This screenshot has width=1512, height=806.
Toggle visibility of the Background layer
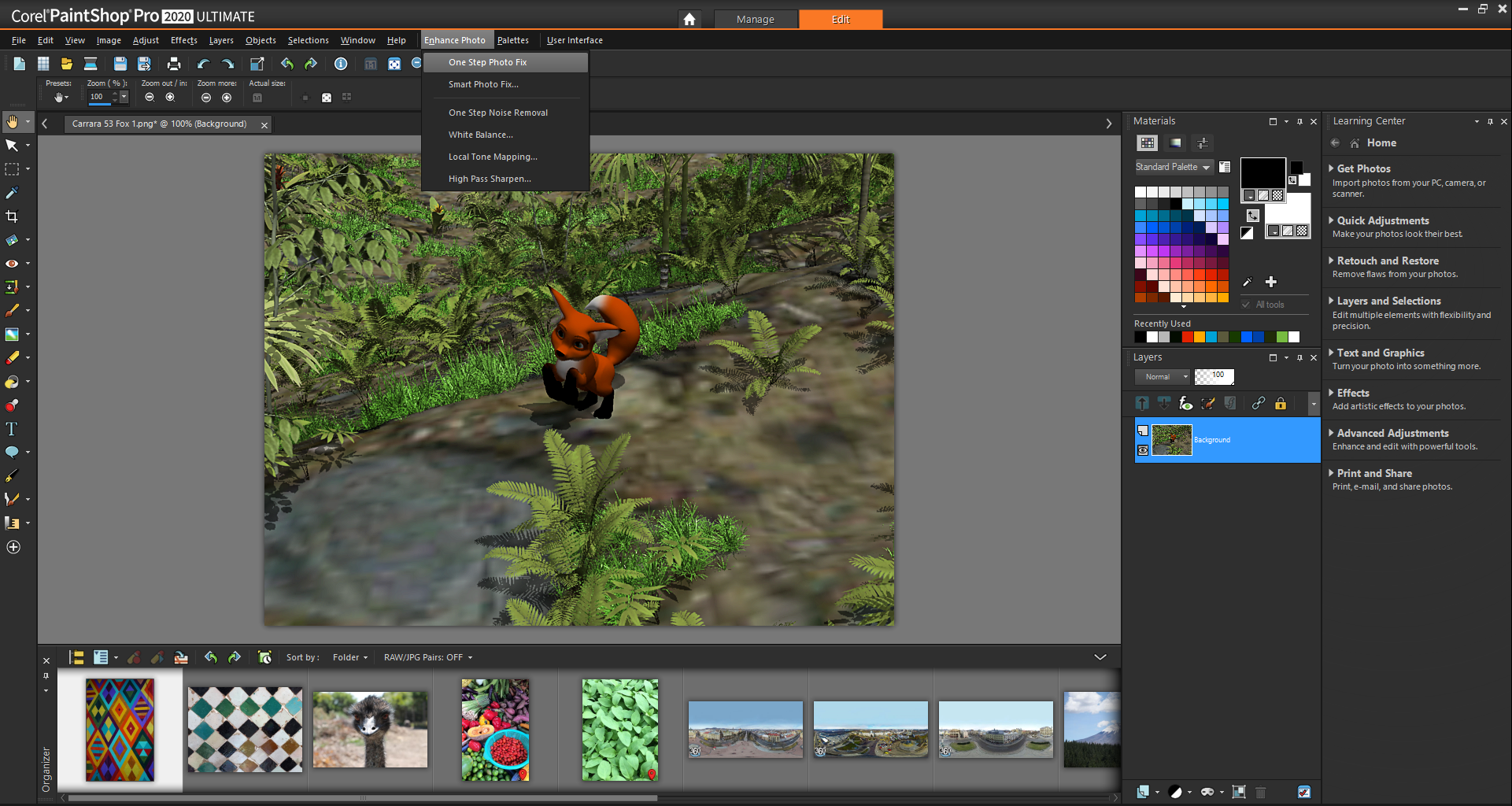click(x=1143, y=450)
